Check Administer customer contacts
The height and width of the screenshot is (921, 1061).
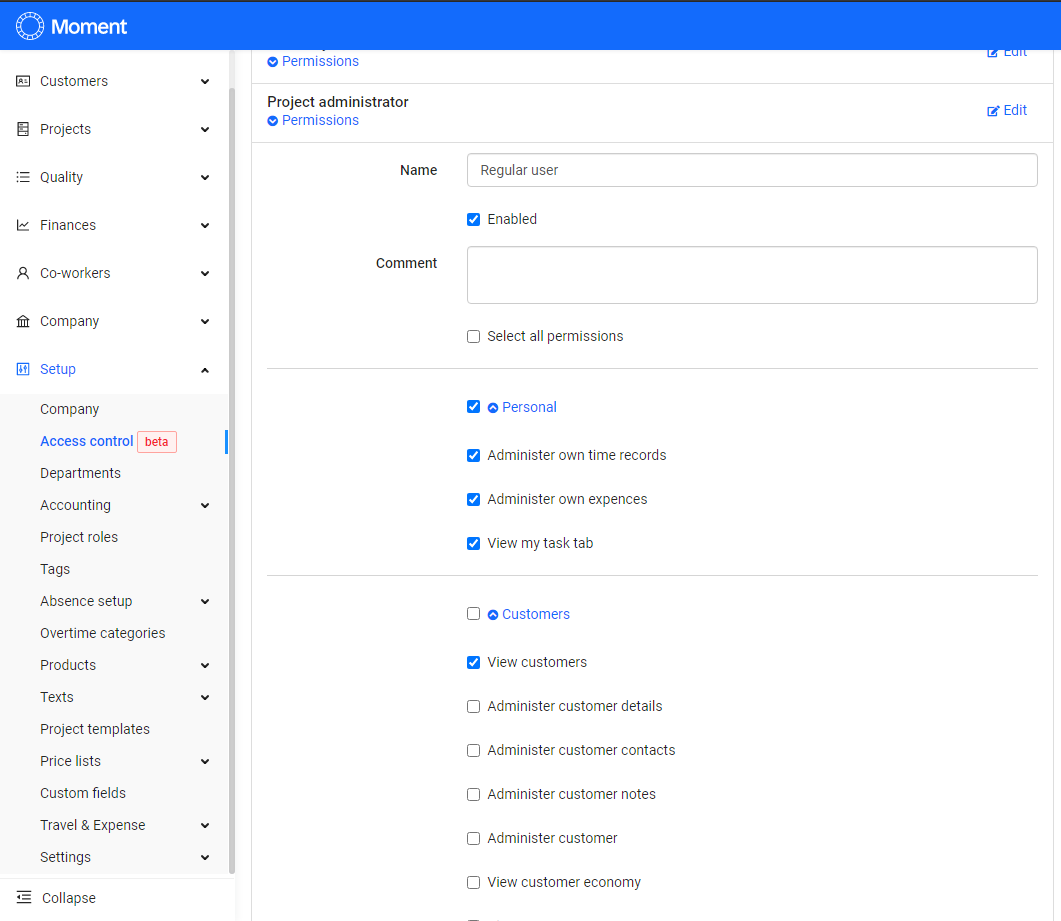click(x=474, y=750)
